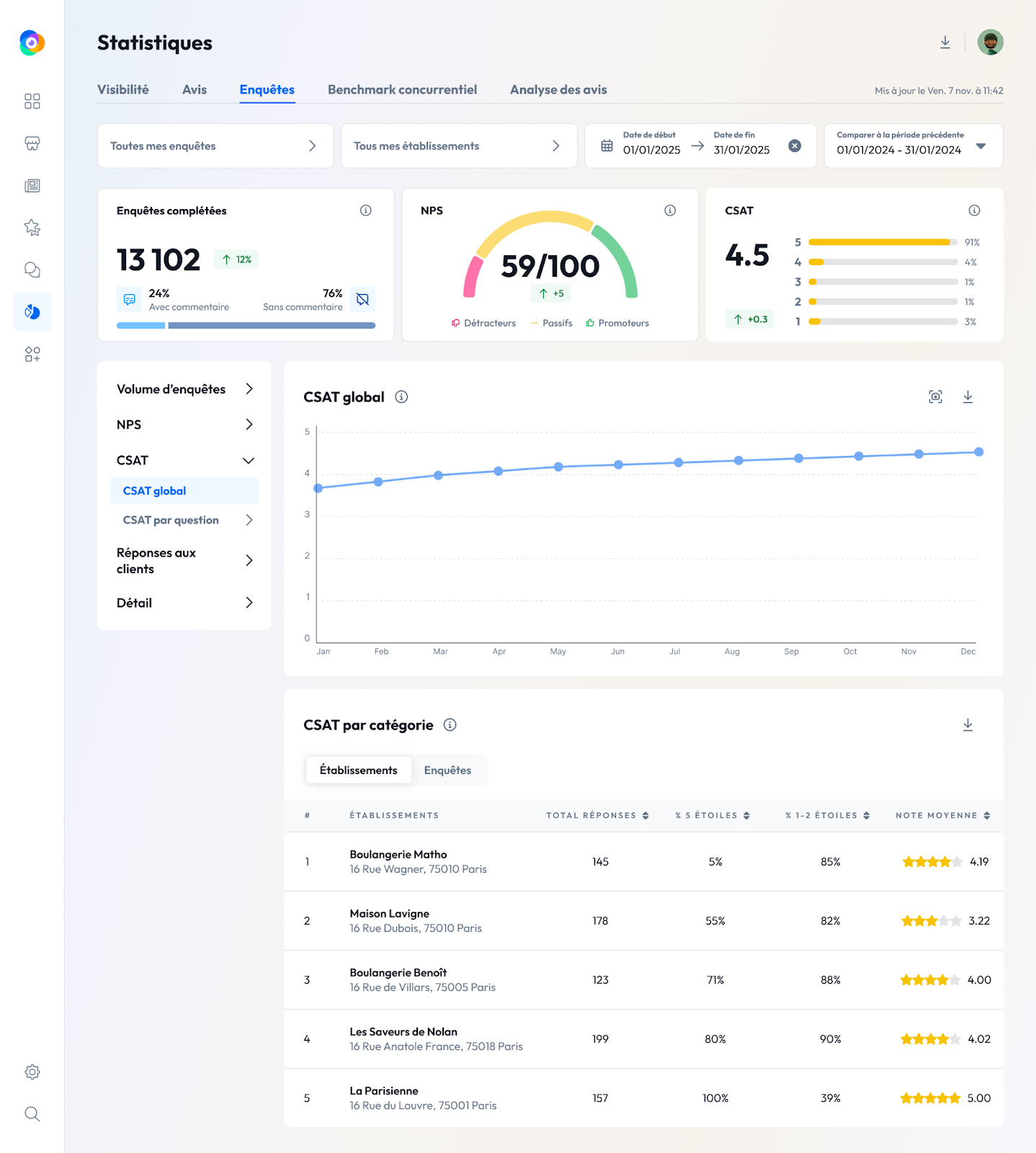Click the search magnifier in sidebar
The image size is (1036, 1153).
tap(32, 1114)
